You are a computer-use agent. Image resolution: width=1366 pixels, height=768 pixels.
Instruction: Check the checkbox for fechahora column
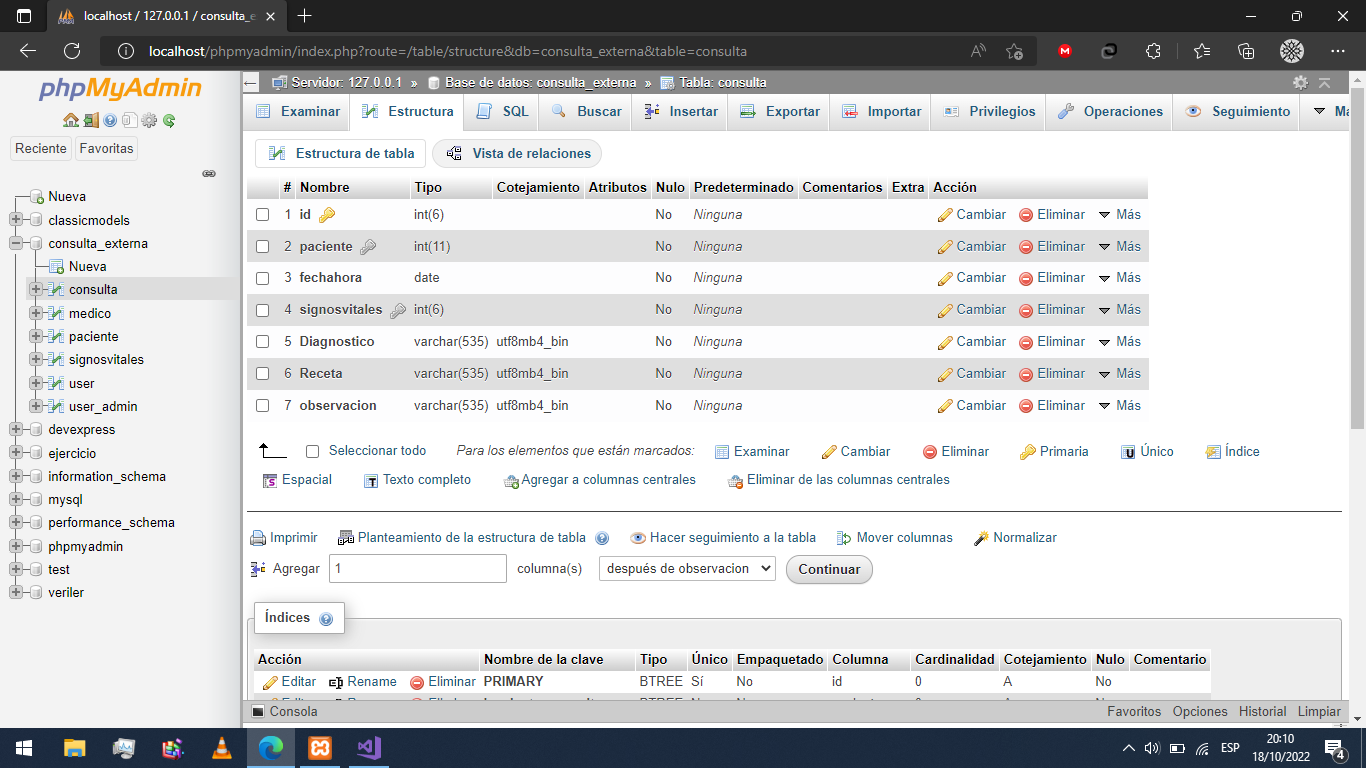[263, 278]
